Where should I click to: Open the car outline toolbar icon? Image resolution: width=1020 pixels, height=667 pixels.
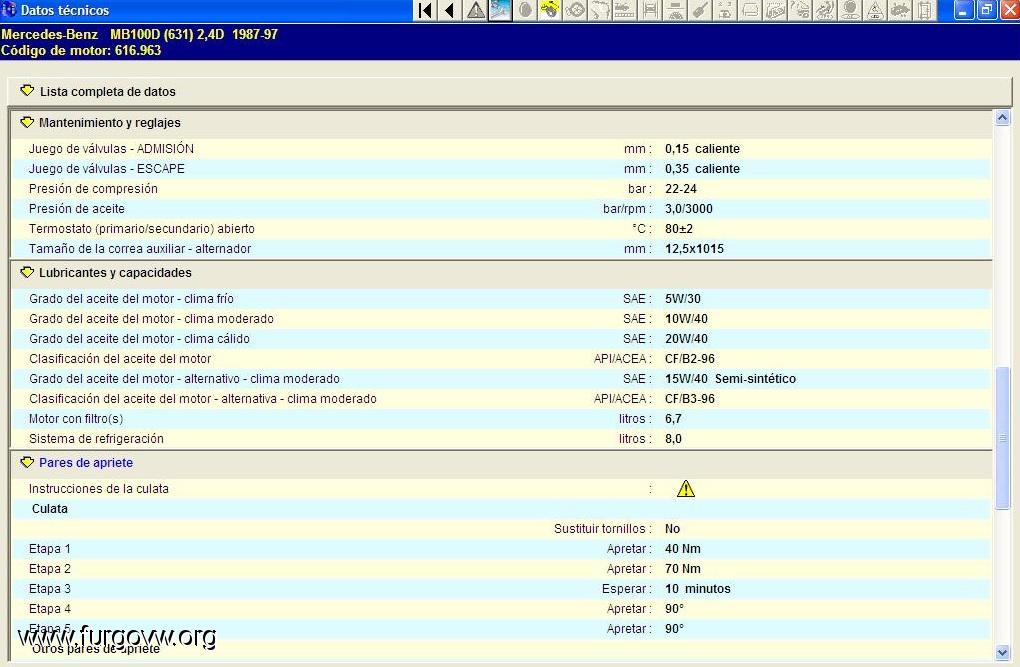750,10
